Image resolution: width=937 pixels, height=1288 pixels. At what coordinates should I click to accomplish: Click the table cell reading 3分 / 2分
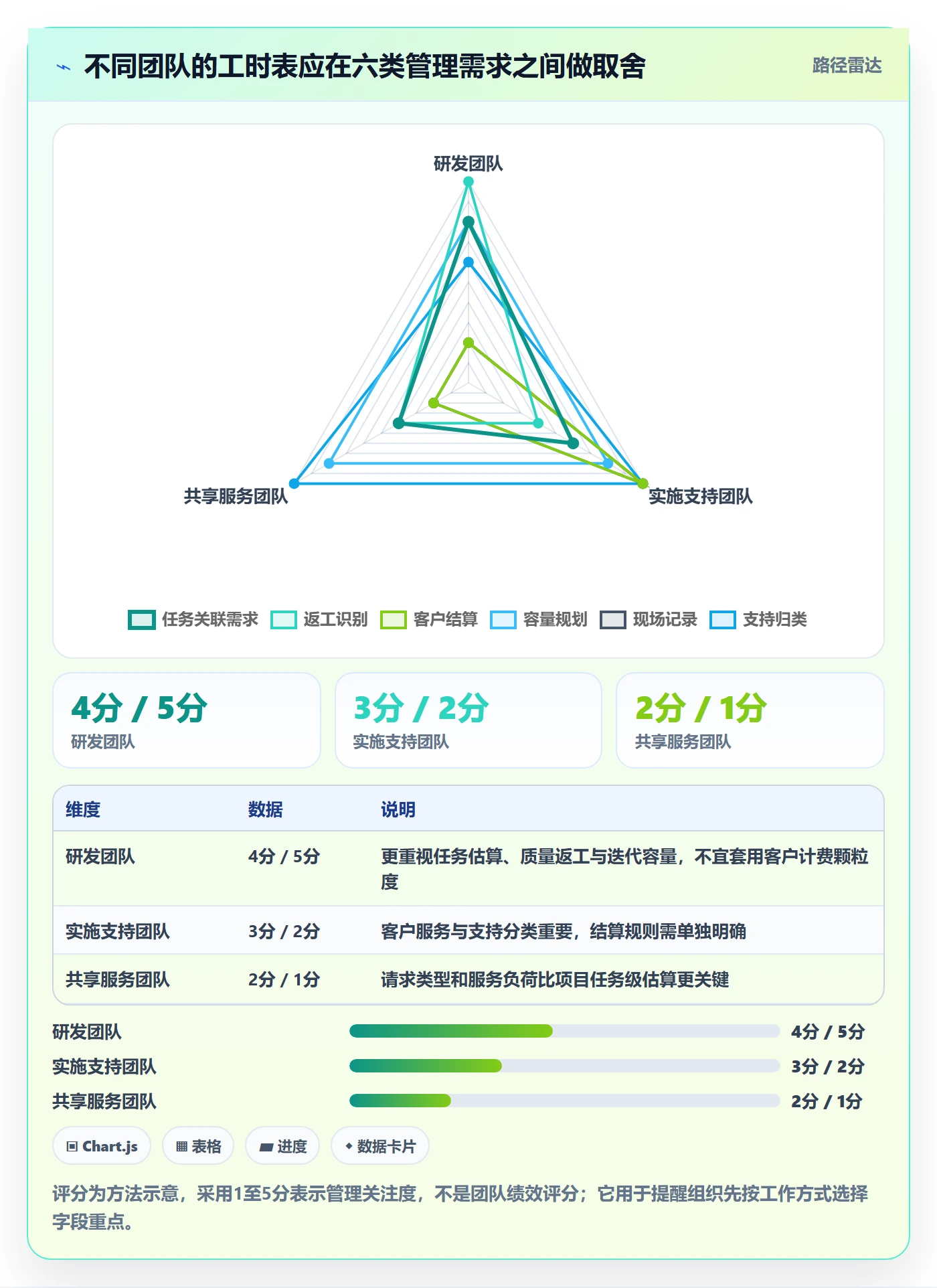tap(284, 931)
